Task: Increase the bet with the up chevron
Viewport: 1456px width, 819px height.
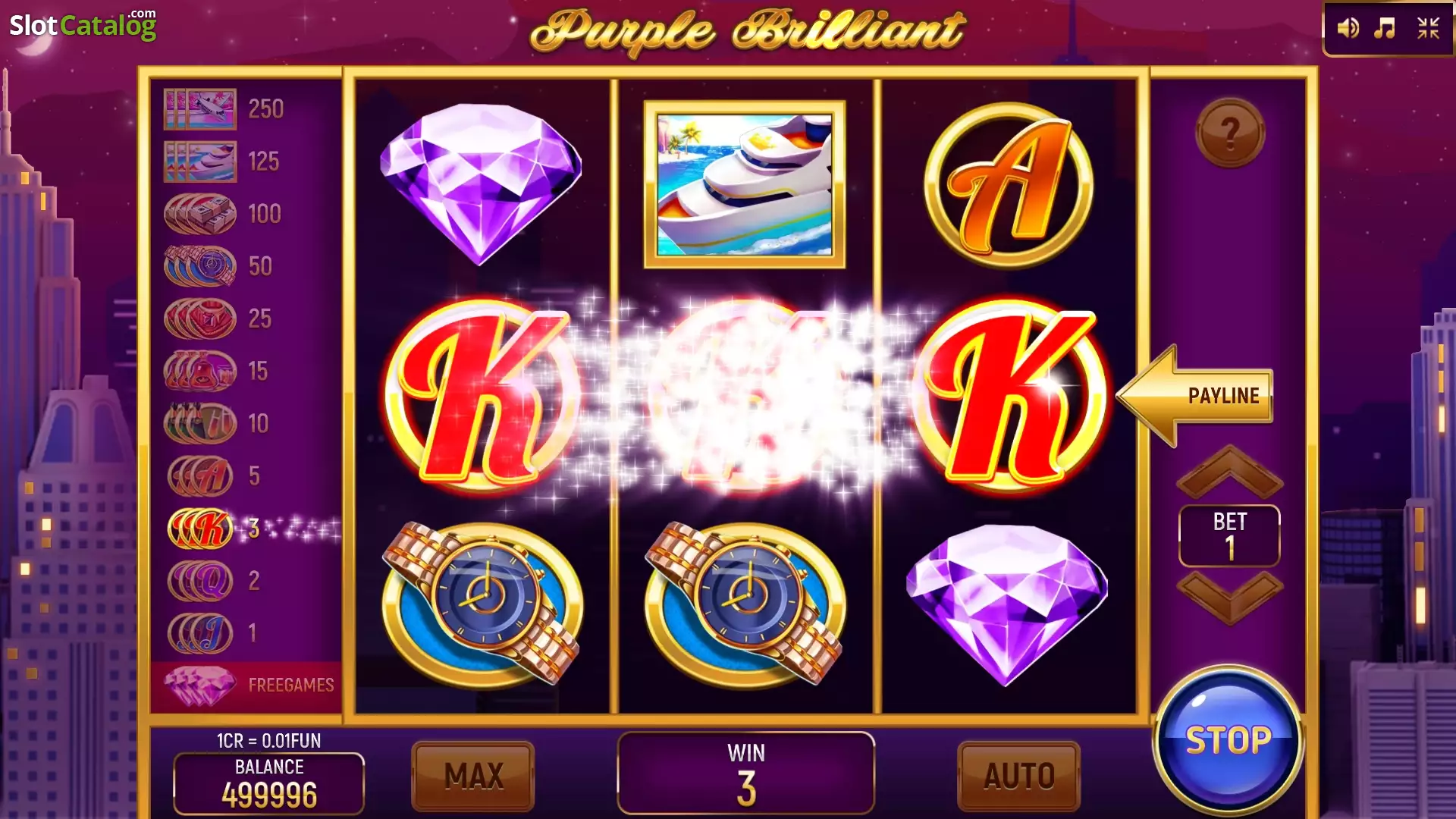Action: (1229, 471)
